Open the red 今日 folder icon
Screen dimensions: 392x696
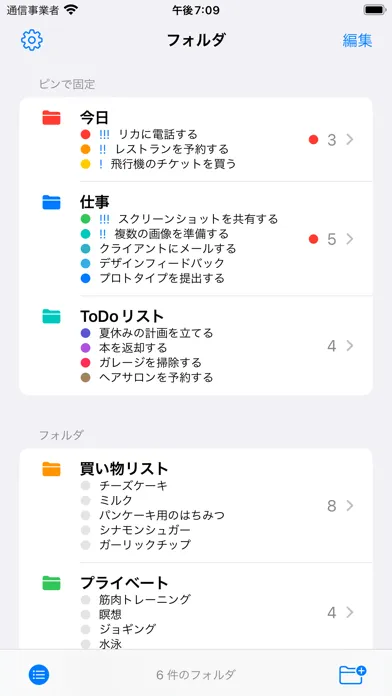point(51,118)
